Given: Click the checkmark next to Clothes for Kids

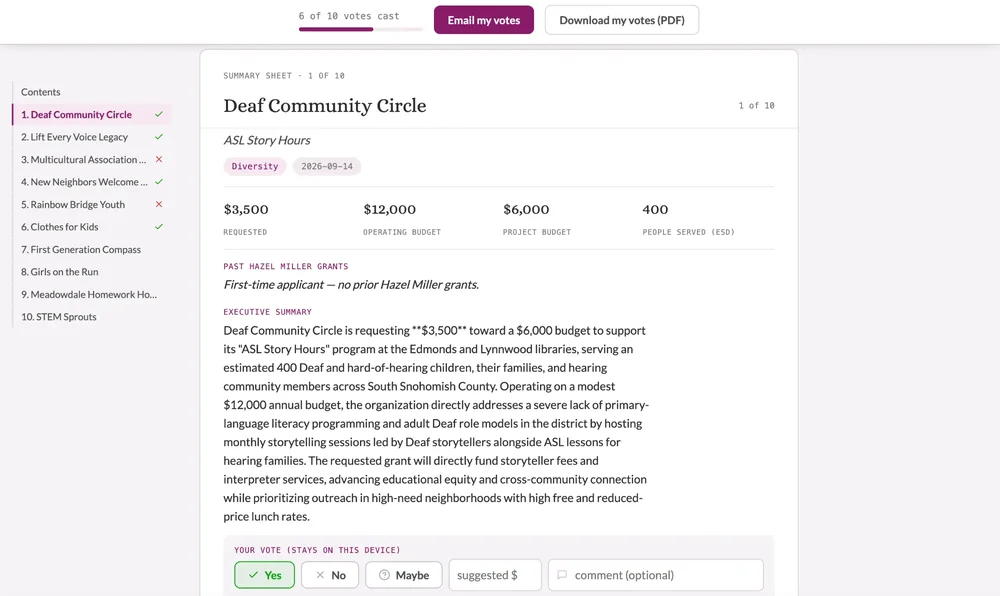Looking at the screenshot, I should (159, 226).
